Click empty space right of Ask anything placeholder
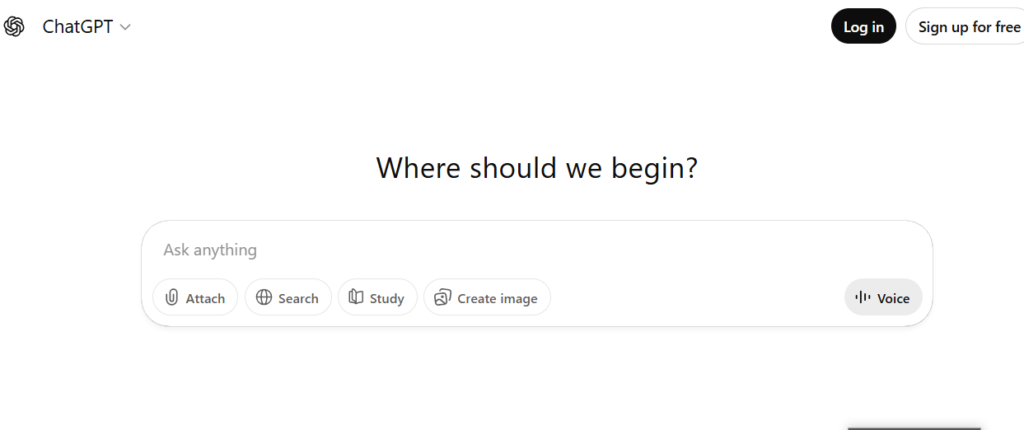 600,250
